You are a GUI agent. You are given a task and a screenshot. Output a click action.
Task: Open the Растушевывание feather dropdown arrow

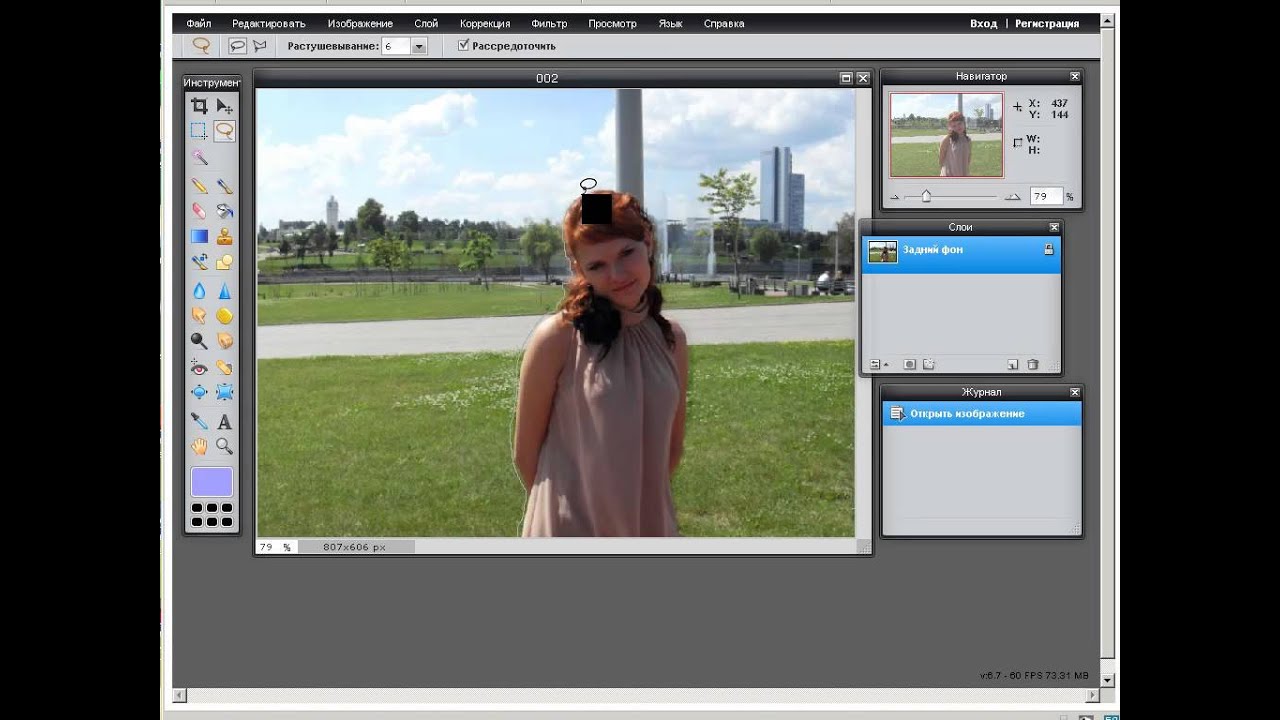(x=419, y=46)
